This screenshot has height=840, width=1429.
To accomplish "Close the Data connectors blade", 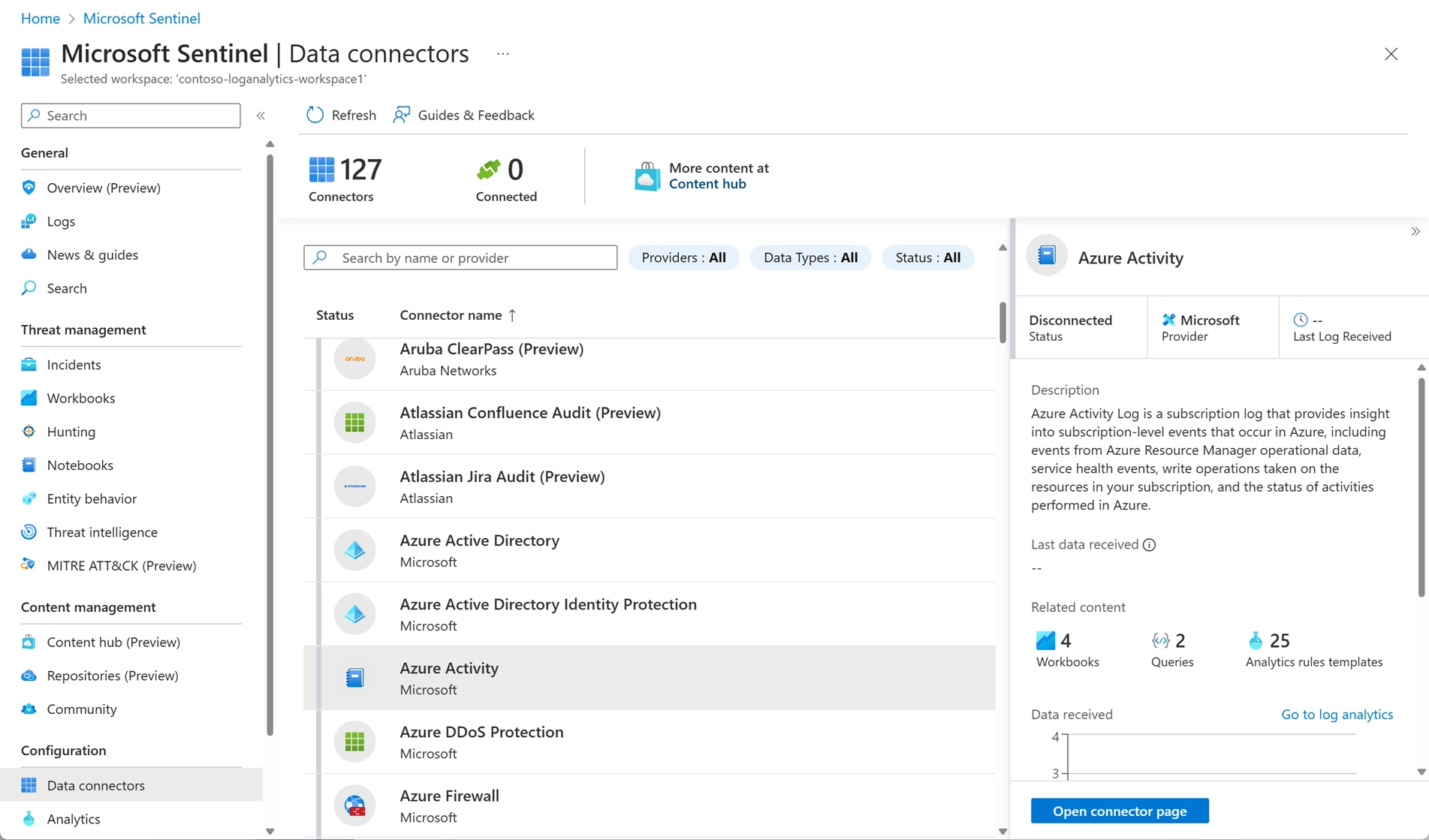I will click(x=1391, y=54).
